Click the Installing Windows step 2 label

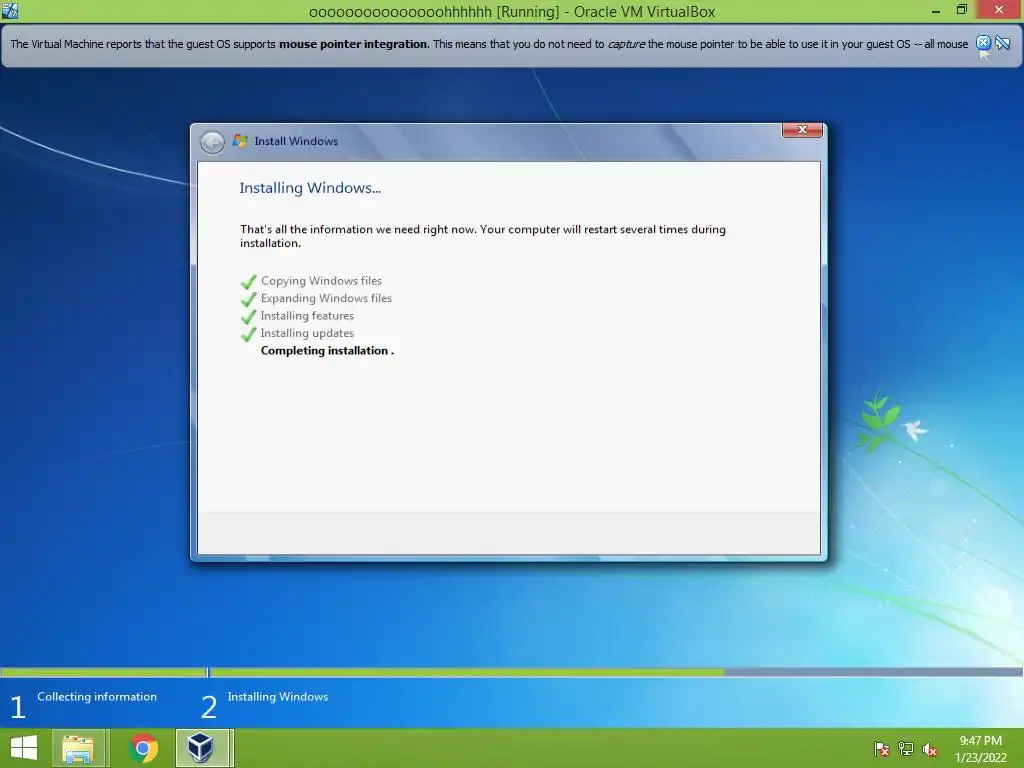click(x=278, y=697)
